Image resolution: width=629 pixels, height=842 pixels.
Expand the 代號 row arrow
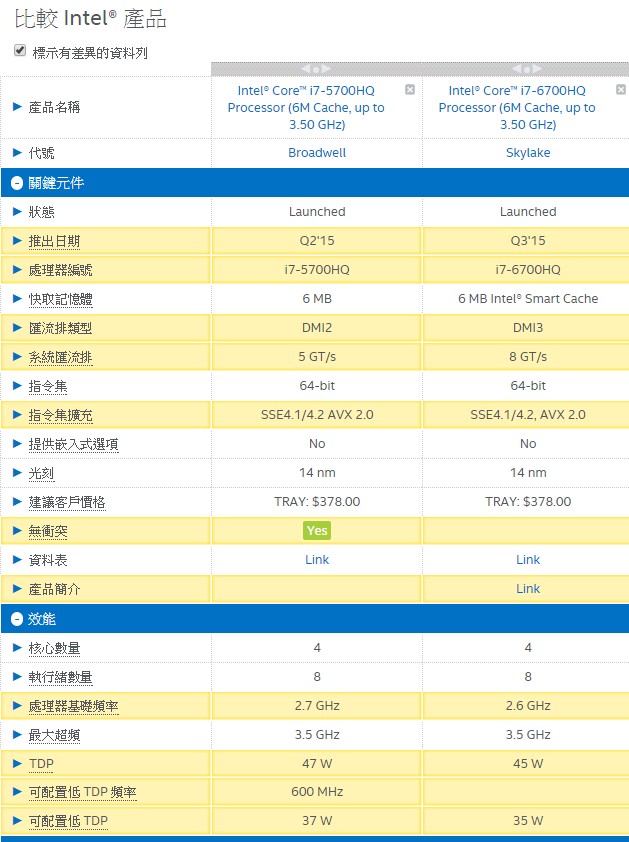point(17,153)
